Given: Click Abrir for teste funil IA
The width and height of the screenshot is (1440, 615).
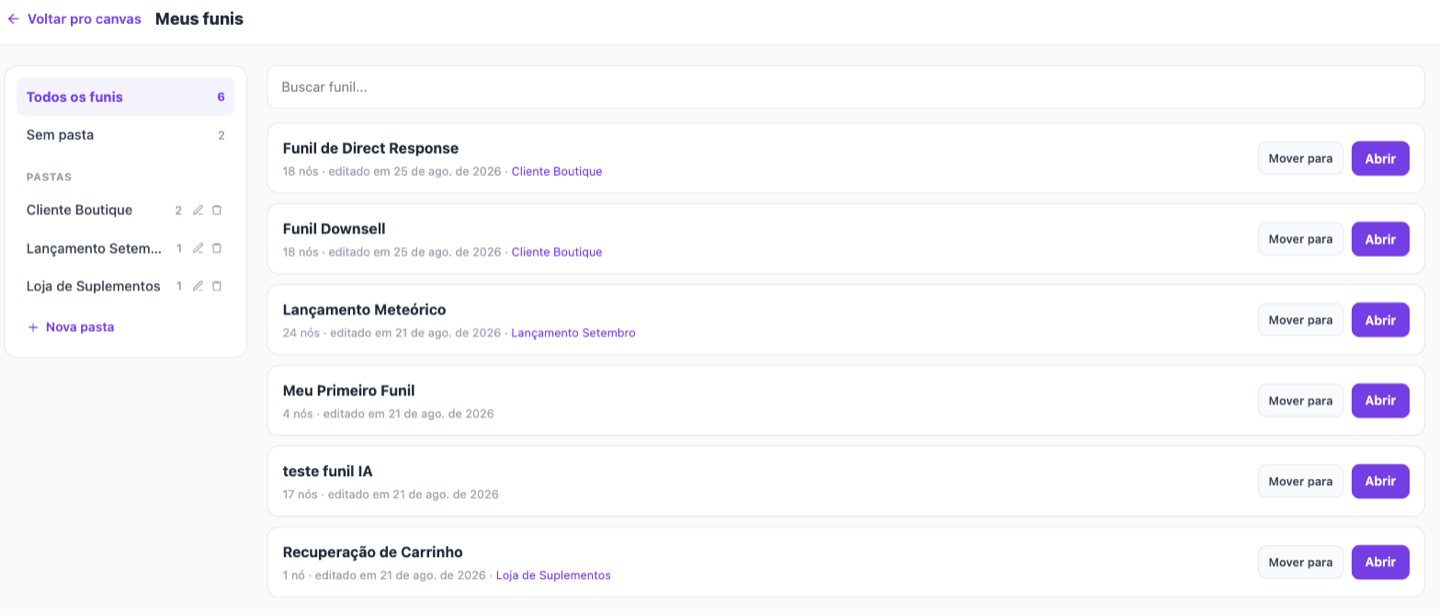Looking at the screenshot, I should [1380, 481].
